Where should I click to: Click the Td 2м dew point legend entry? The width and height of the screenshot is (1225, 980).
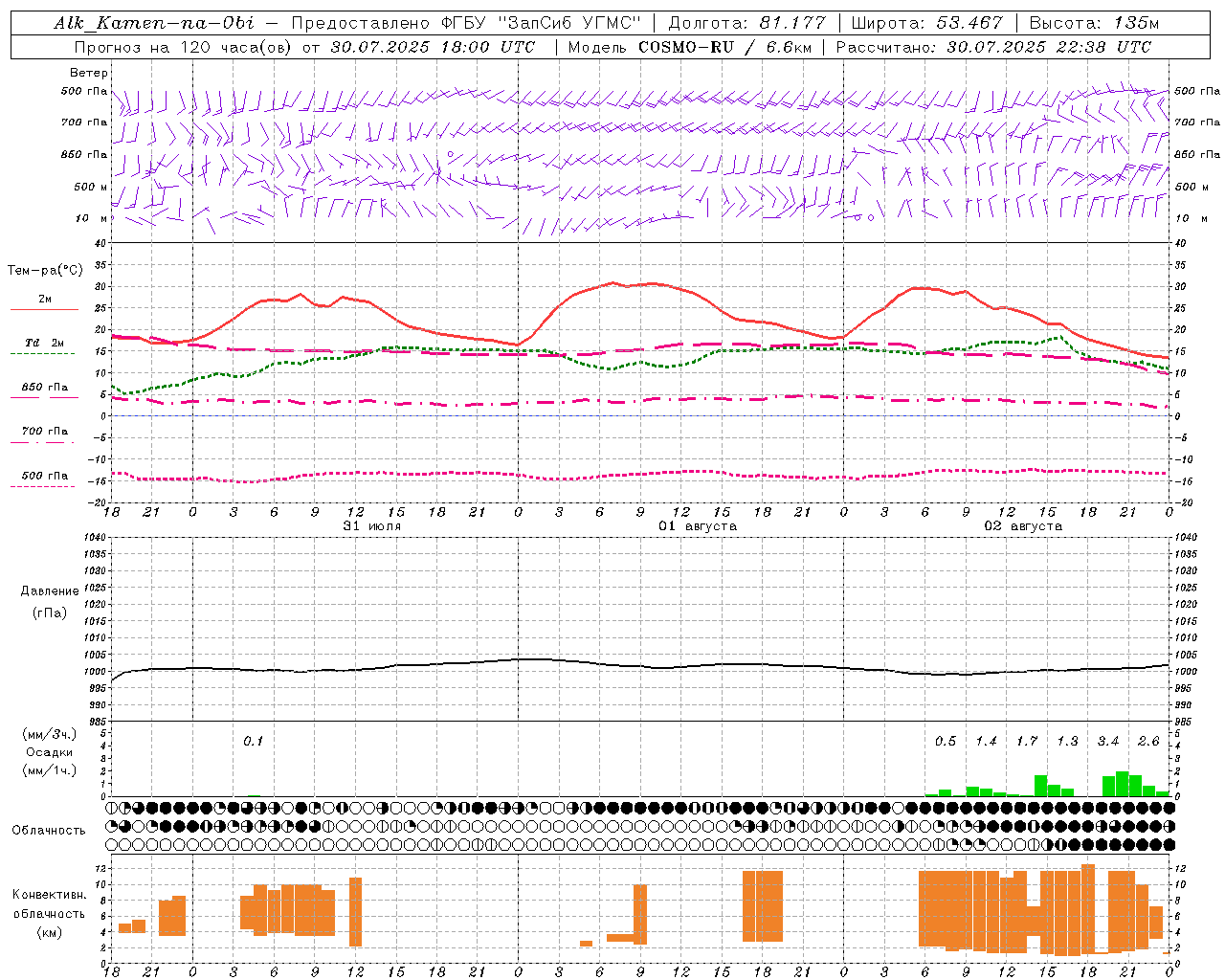tap(45, 343)
